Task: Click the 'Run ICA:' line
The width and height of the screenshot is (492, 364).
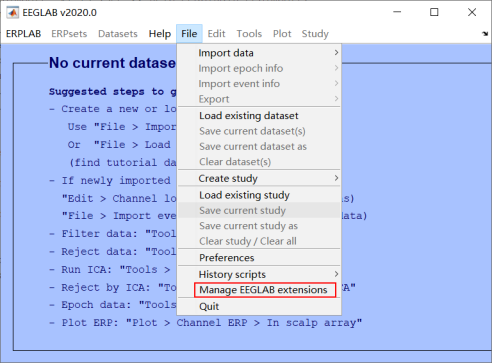Action: 110,269
